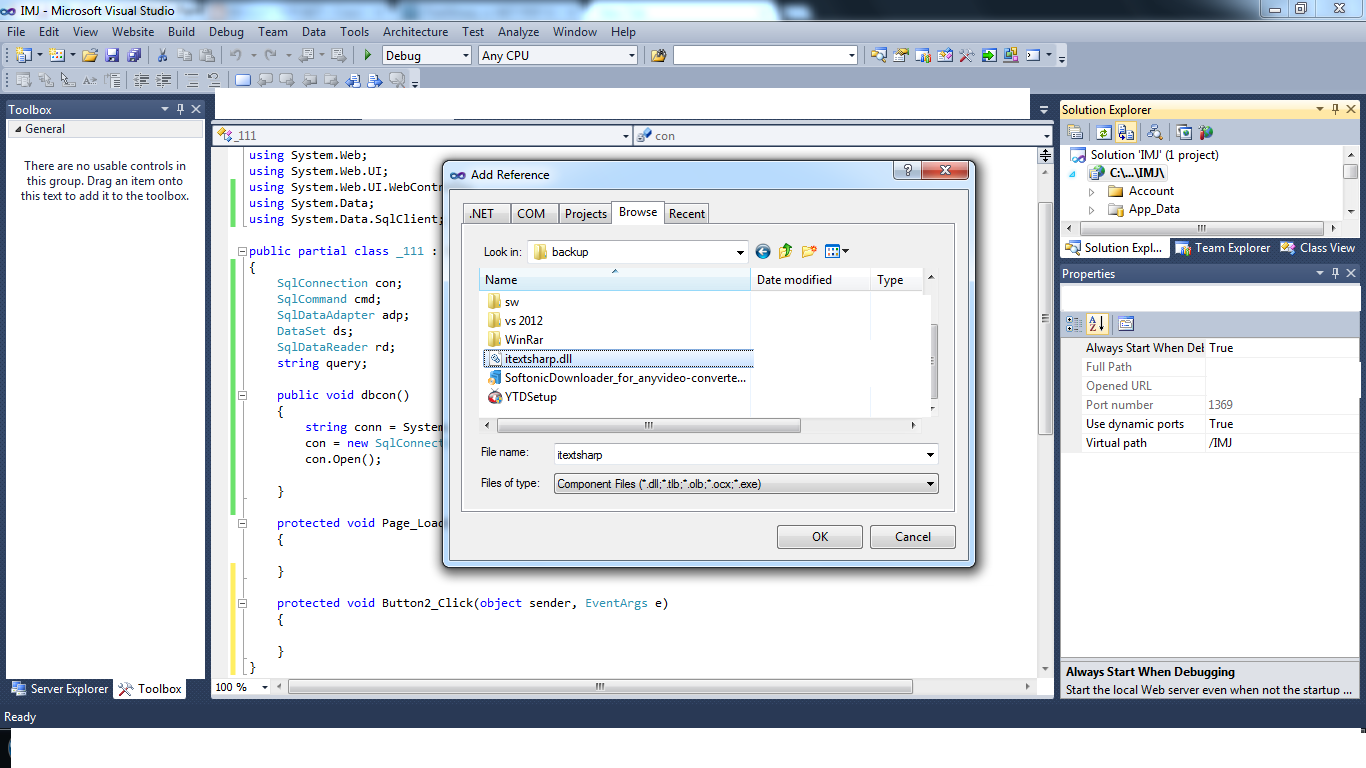This screenshot has width=1366, height=768.
Task: Click the Show All Files icon
Action: [x=1126, y=131]
